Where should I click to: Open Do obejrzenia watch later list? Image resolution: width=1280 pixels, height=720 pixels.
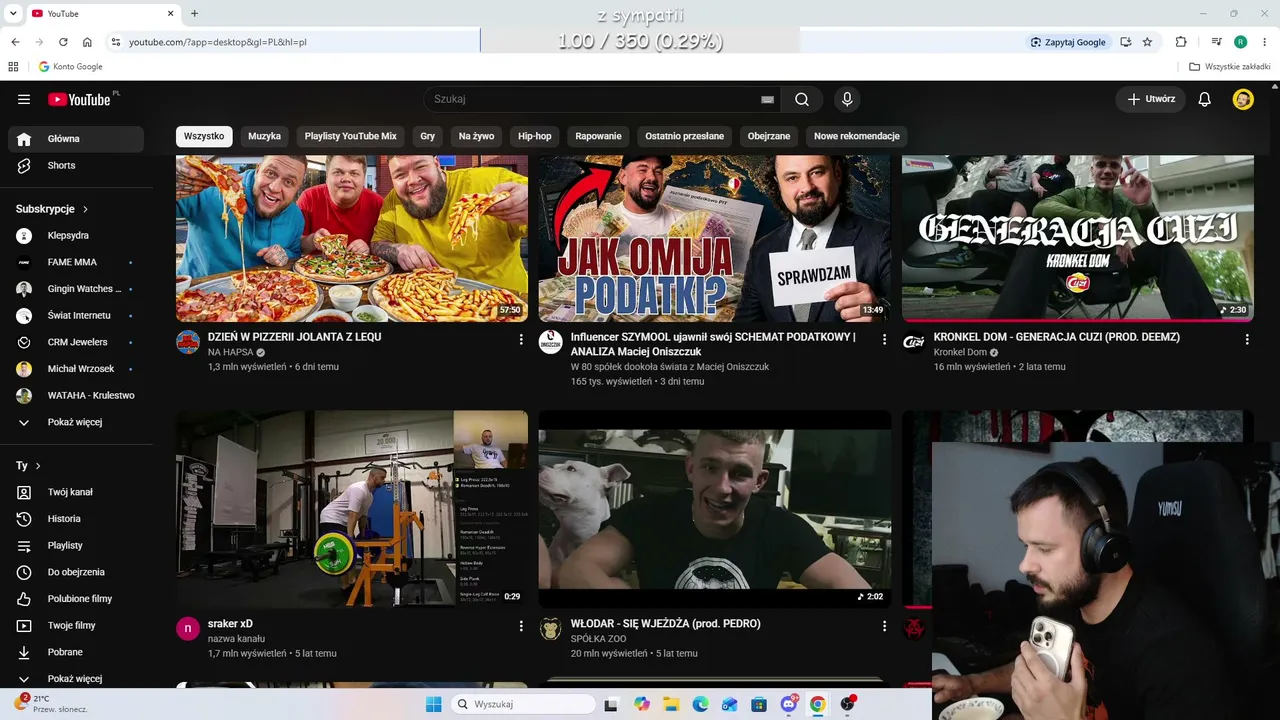(x=76, y=572)
